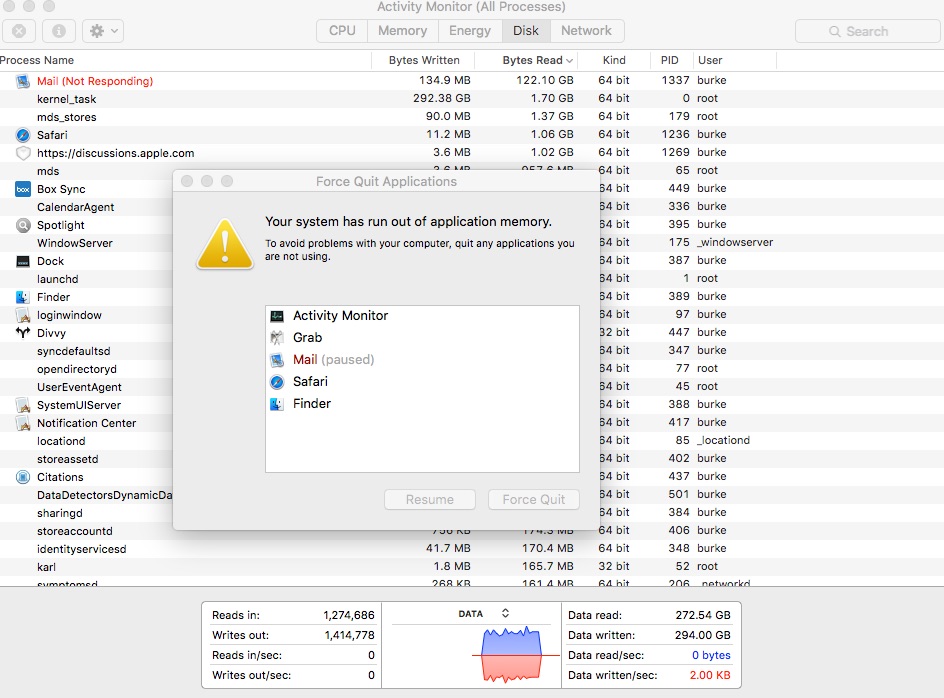Click the shield icon beside discussions.apple.com
The height and width of the screenshot is (698, 944).
tap(23, 153)
